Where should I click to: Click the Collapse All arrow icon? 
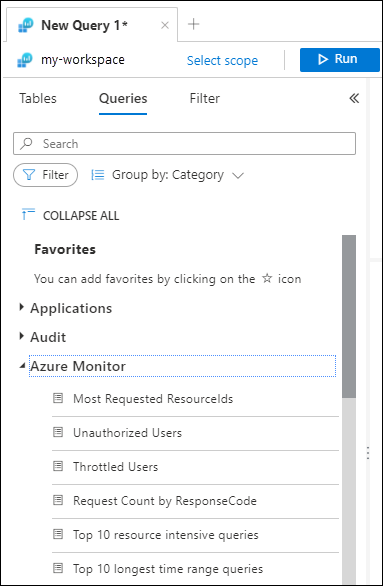click(x=28, y=214)
